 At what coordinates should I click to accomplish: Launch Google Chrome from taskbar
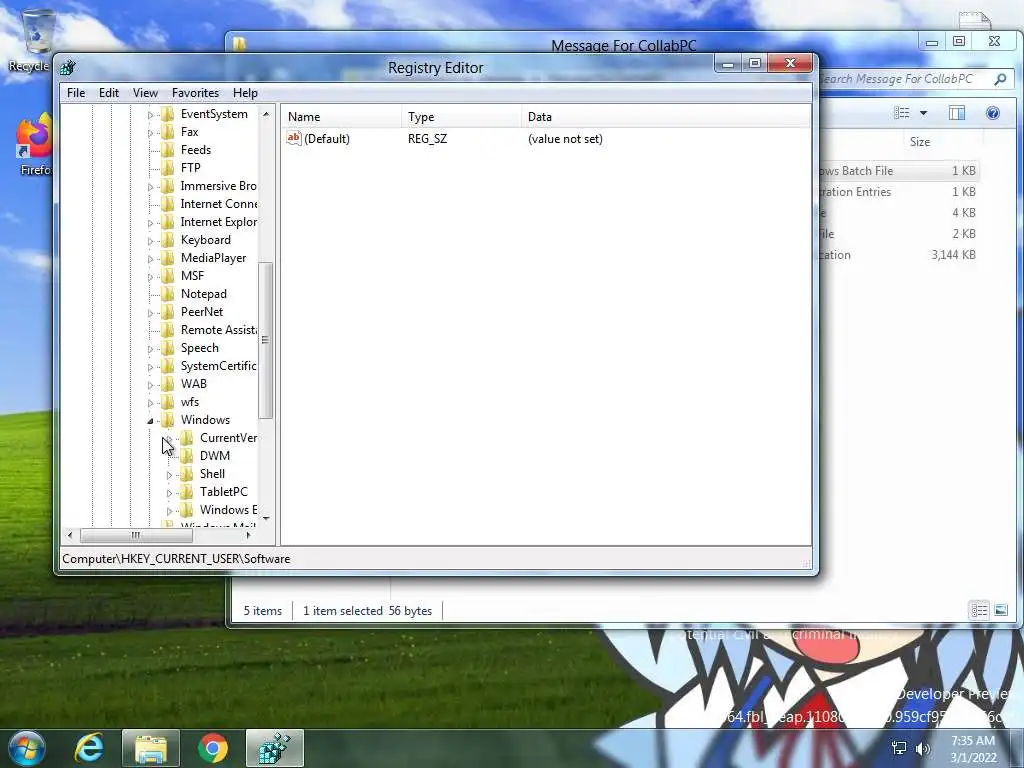click(212, 748)
